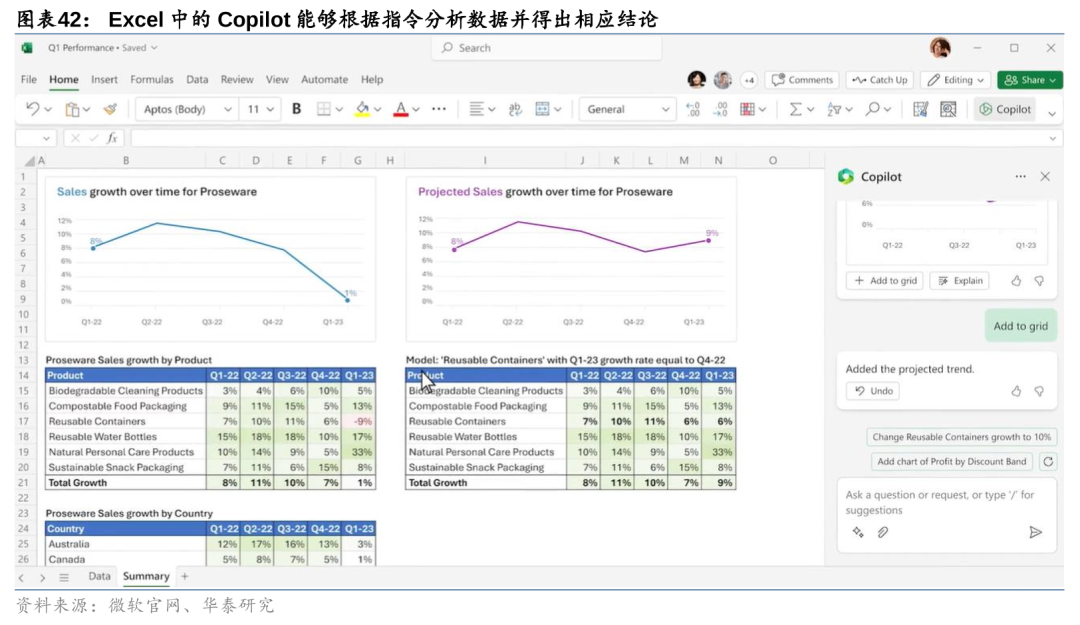Open the Comments pane
Image resolution: width=1080 pixels, height=625 pixels.
click(802, 80)
